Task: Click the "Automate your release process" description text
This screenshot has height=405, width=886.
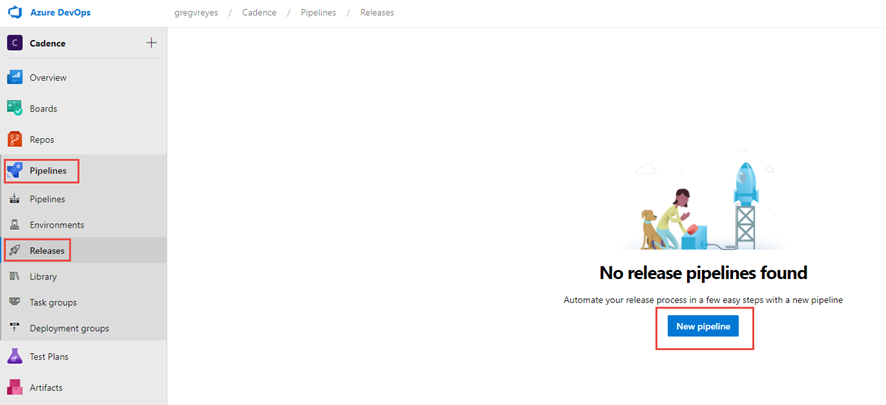Action: point(703,301)
